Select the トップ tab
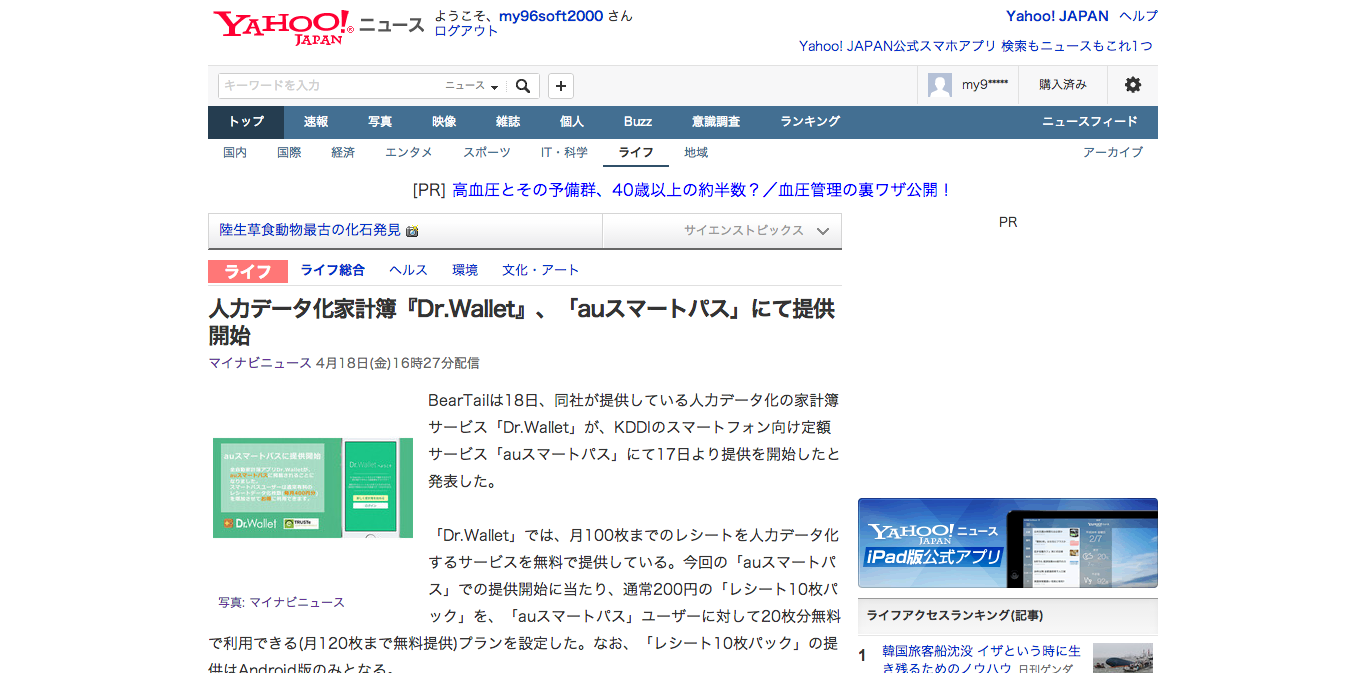 coord(246,122)
